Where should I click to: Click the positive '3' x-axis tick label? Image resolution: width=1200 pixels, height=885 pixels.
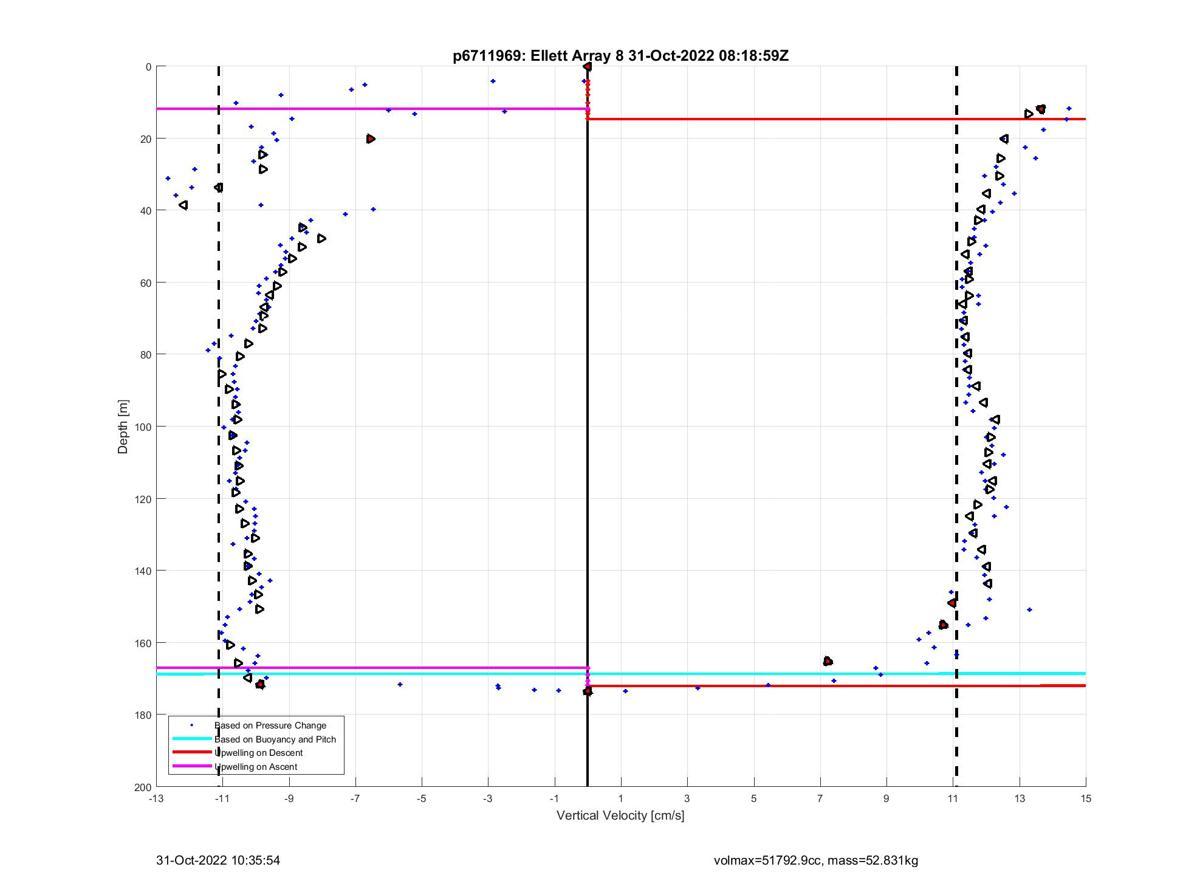[x=687, y=798]
